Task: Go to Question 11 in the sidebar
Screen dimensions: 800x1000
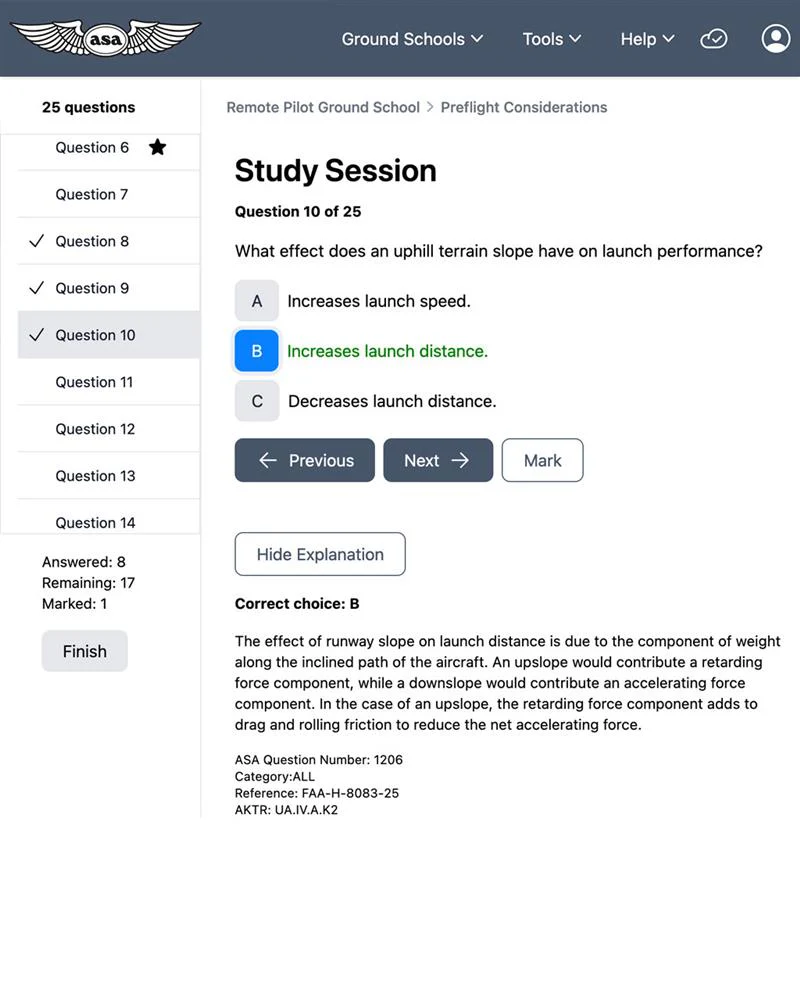Action: [x=108, y=382]
